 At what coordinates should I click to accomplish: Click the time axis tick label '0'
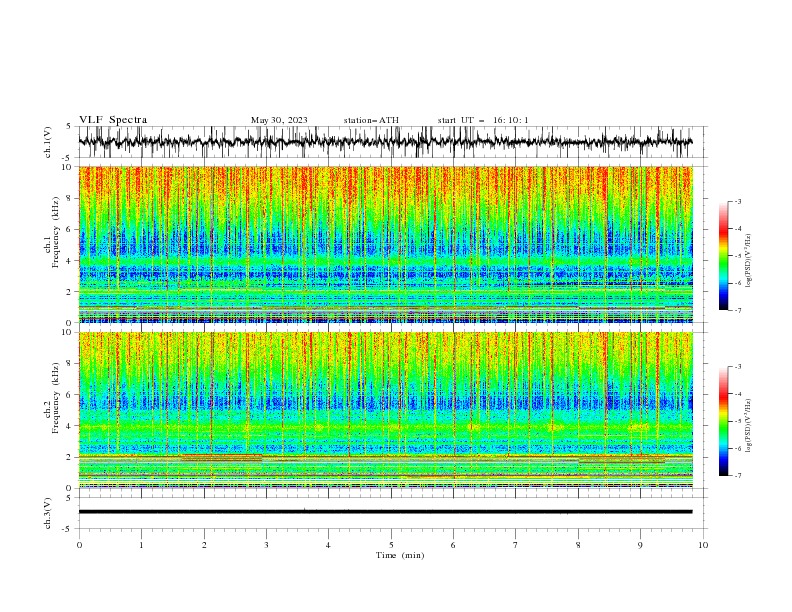[x=79, y=545]
